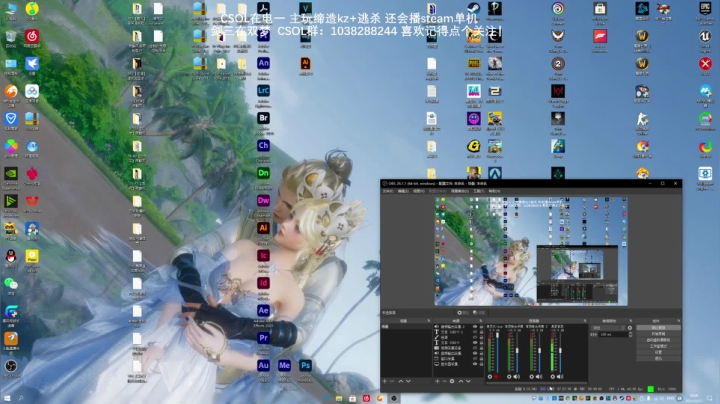
Task: Click the add source plus icon in OBS
Action: pyautogui.click(x=437, y=381)
